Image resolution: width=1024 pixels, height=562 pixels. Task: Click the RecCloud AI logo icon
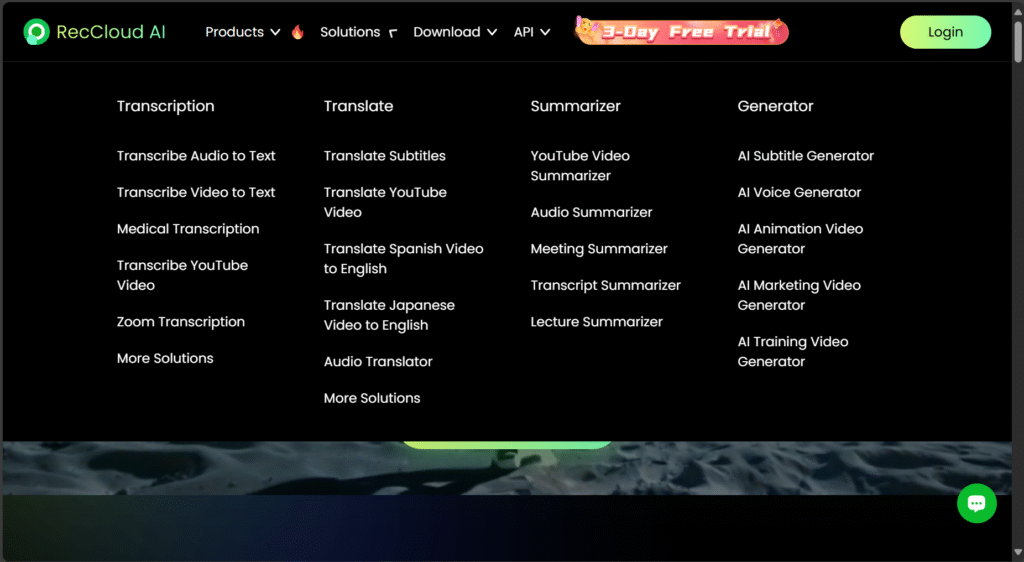coord(37,32)
